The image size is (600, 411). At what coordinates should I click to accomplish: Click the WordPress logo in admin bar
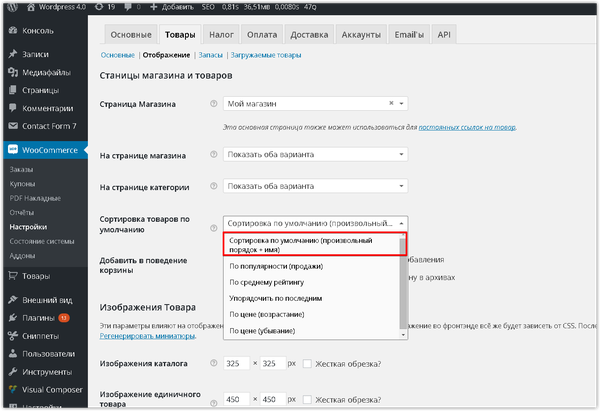pos(12,7)
